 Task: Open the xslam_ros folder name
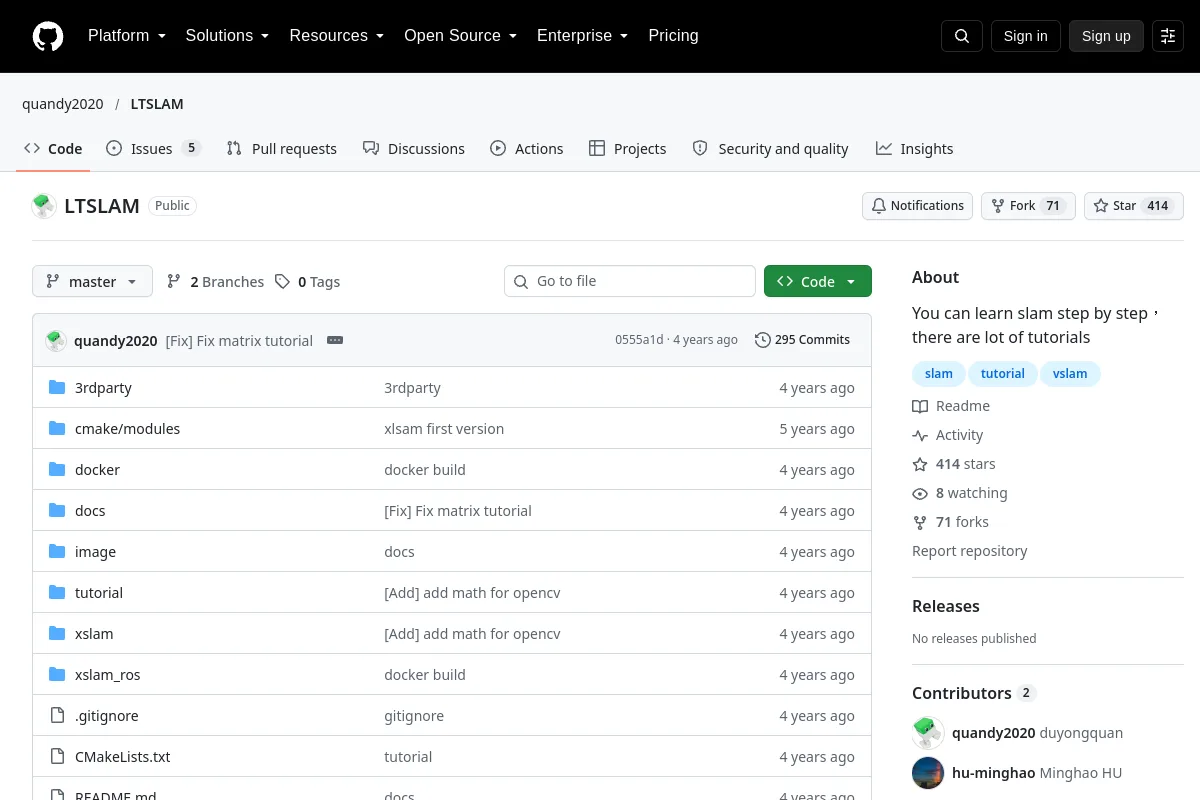[108, 675]
